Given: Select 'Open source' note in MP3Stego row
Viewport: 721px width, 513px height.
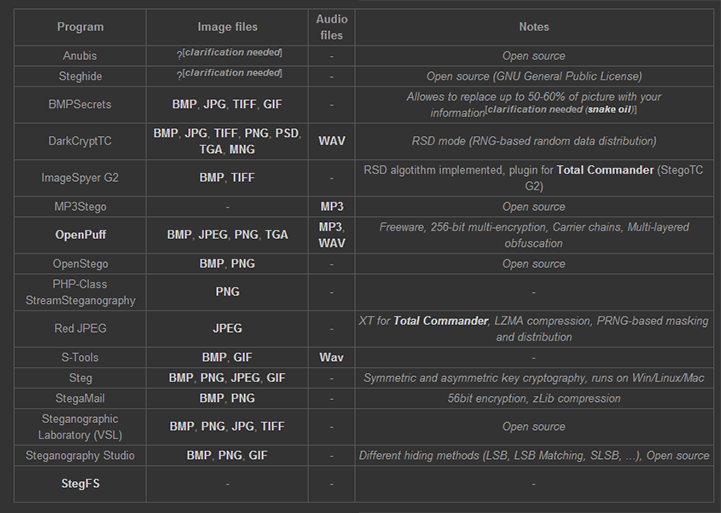Looking at the screenshot, I should (534, 207).
